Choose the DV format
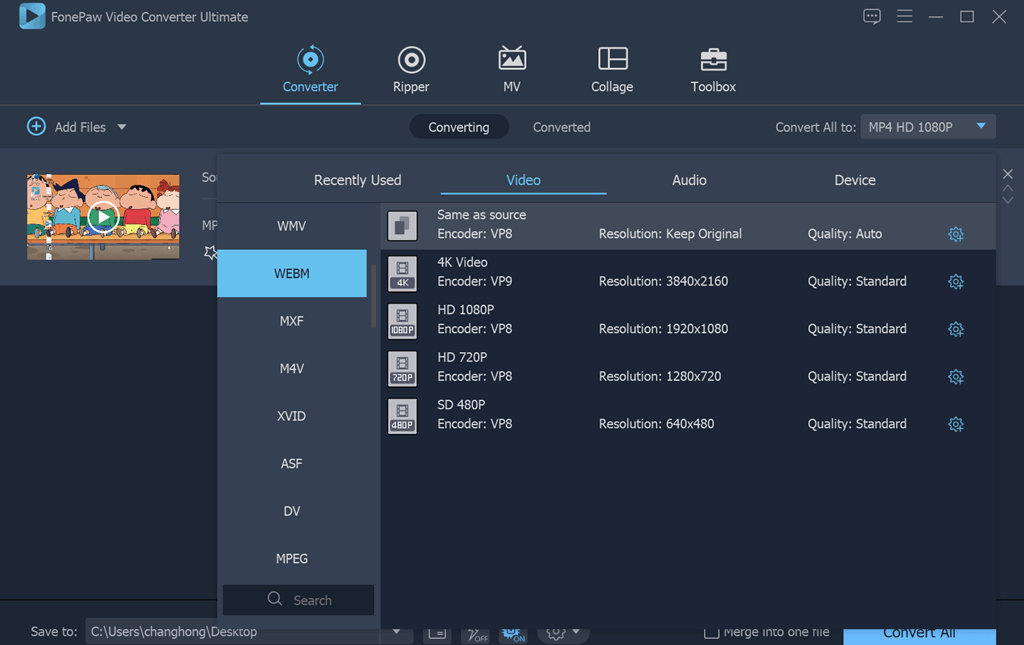This screenshot has width=1024, height=645. (x=291, y=511)
